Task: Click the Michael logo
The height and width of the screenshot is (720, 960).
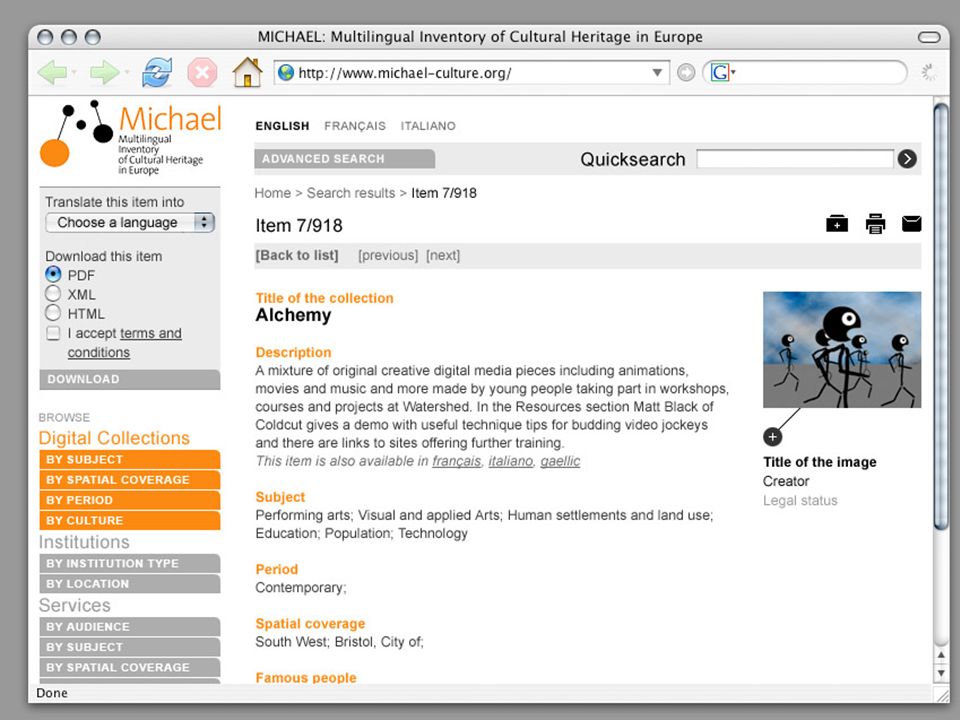Action: click(x=130, y=136)
